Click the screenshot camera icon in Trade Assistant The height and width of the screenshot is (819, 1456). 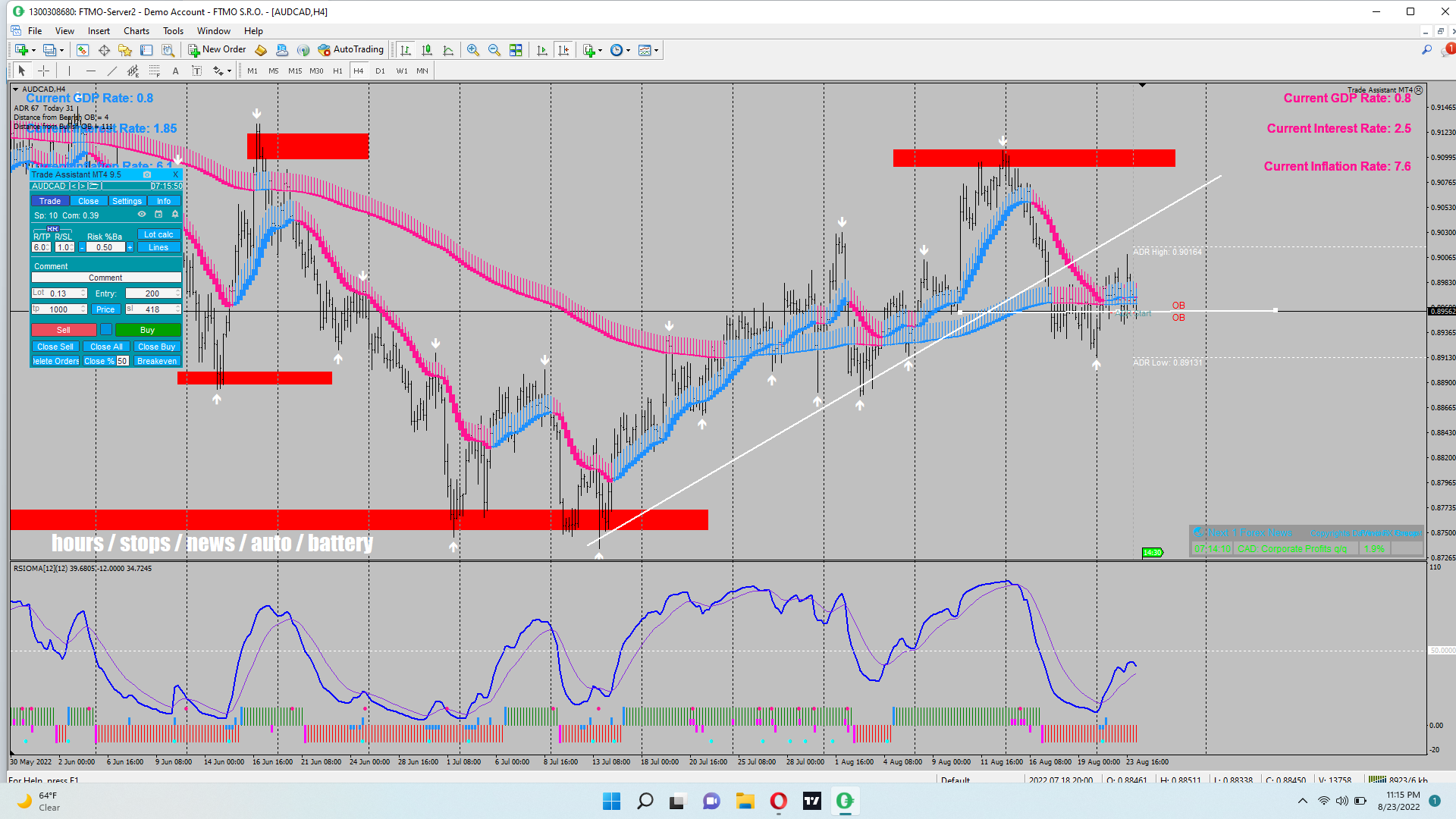147,174
